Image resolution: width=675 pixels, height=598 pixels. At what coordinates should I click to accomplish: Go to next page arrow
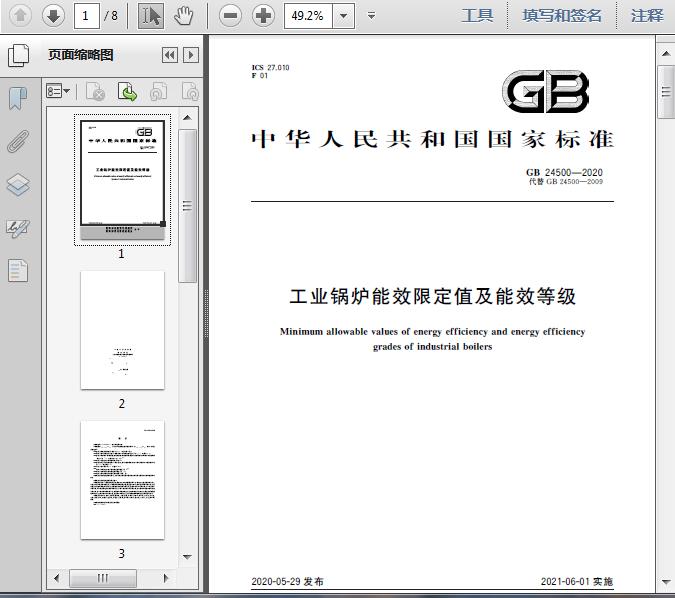pos(53,16)
